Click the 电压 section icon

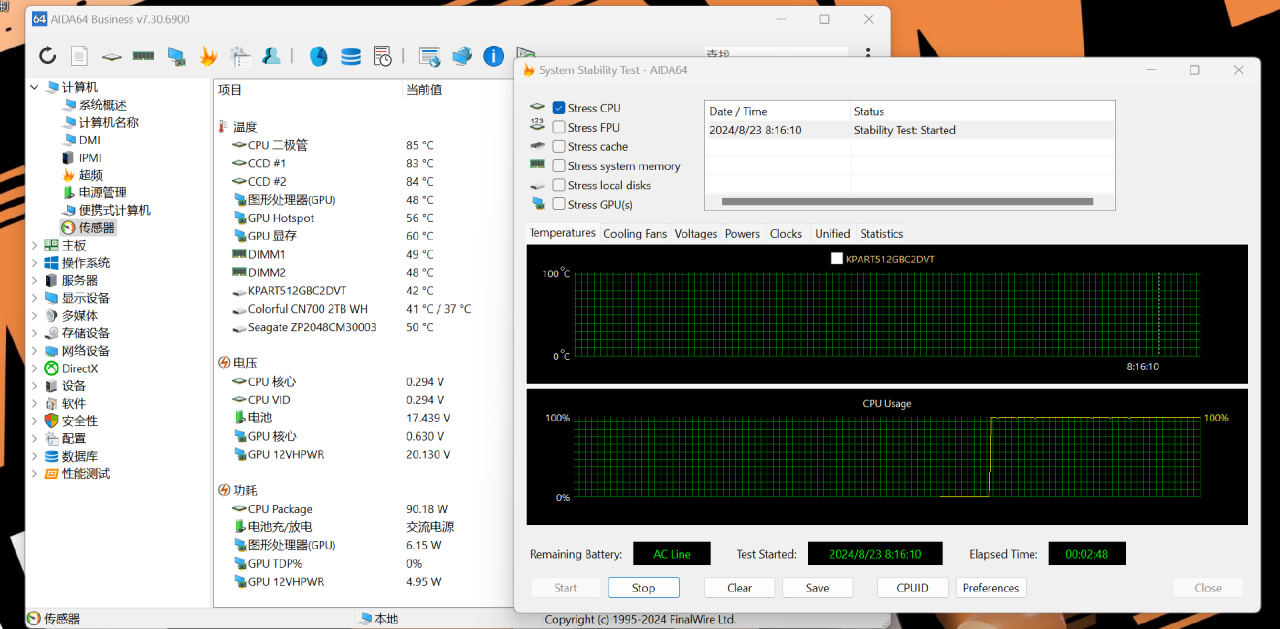click(224, 362)
